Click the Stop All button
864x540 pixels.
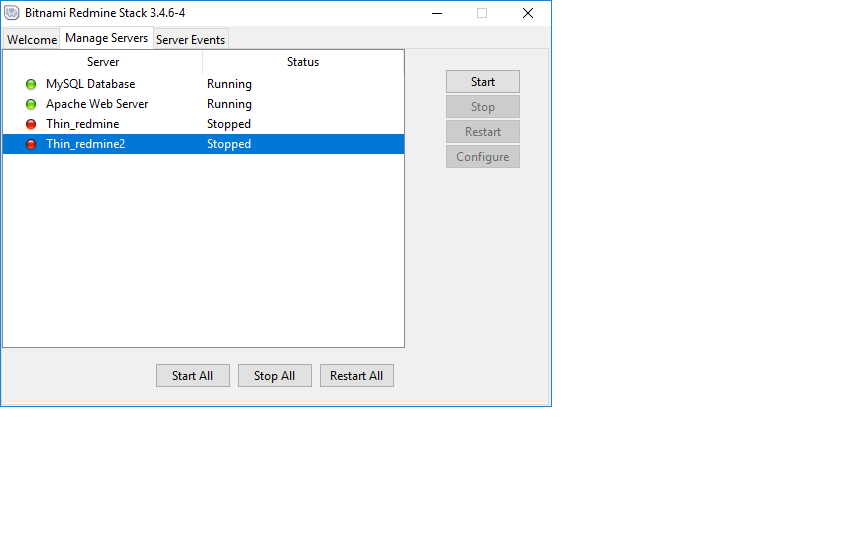pos(274,376)
